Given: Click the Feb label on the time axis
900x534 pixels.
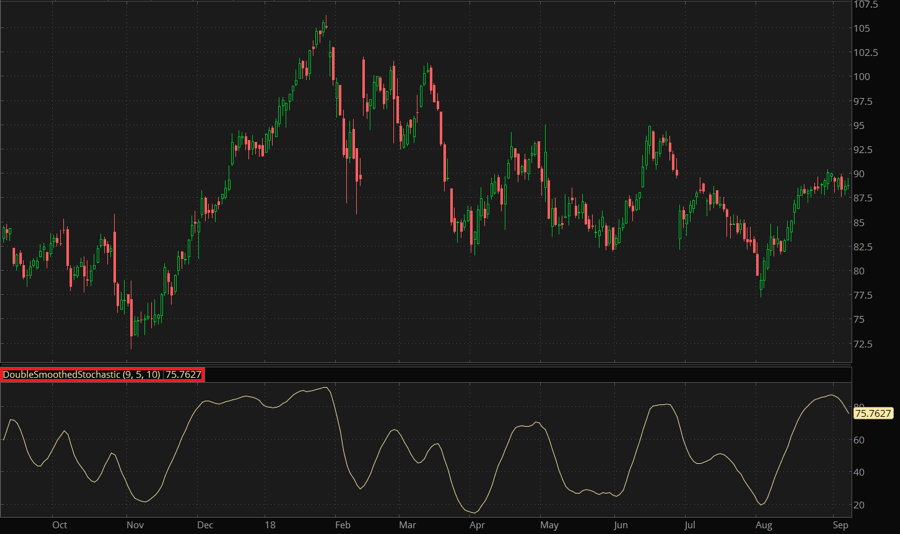Looking at the screenshot, I should pos(342,524).
